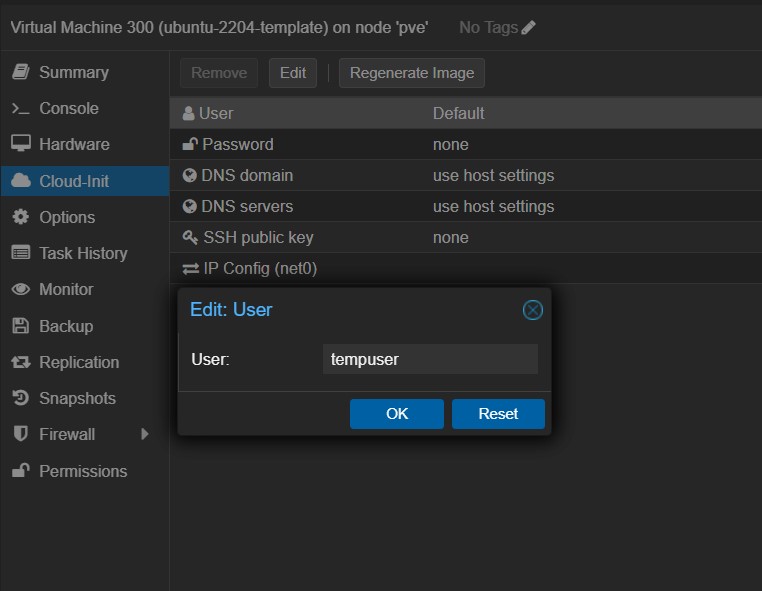Click the Firewall shield icon

(x=20, y=434)
